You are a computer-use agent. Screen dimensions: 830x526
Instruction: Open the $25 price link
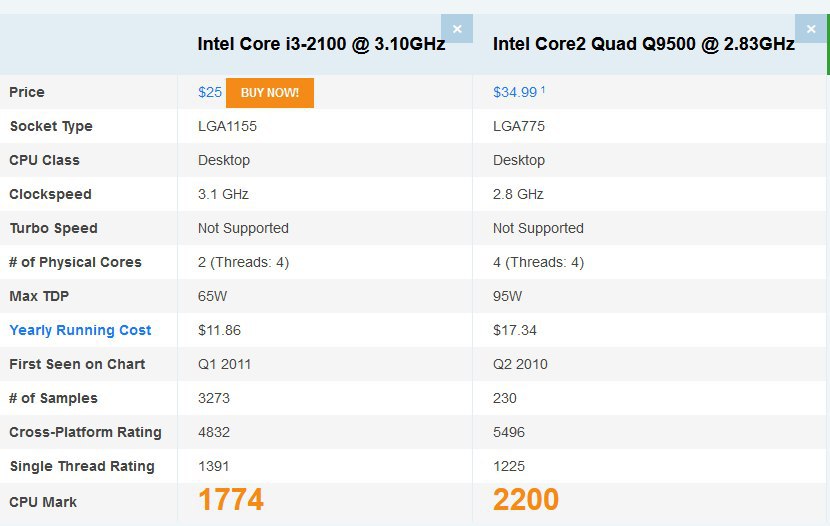(210, 92)
